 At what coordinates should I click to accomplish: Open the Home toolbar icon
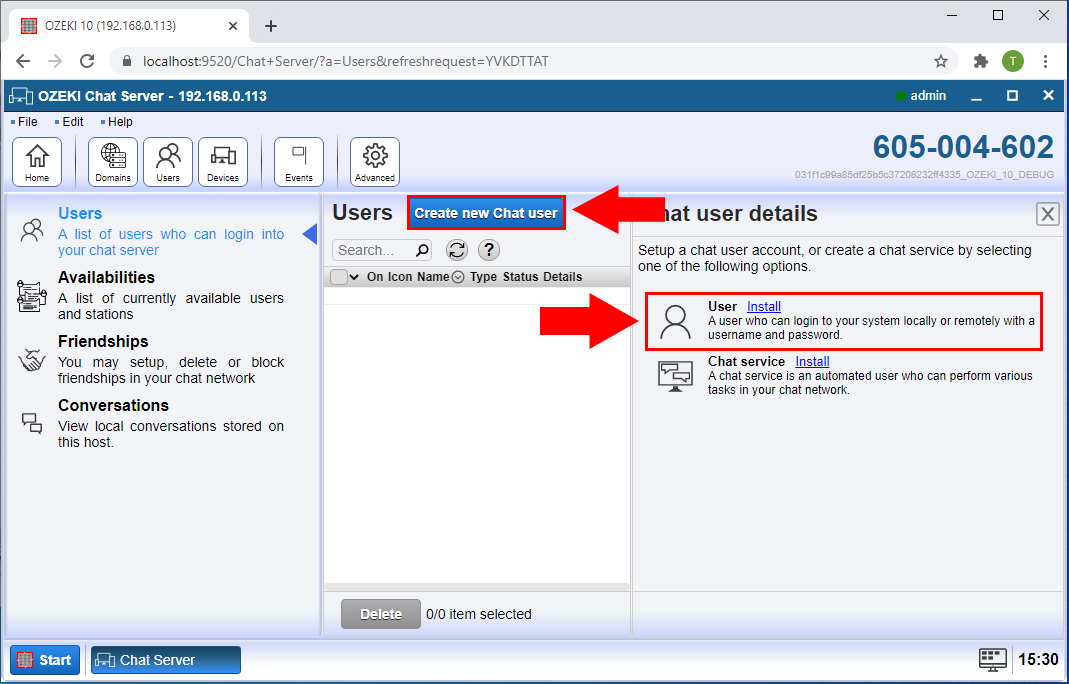(37, 162)
